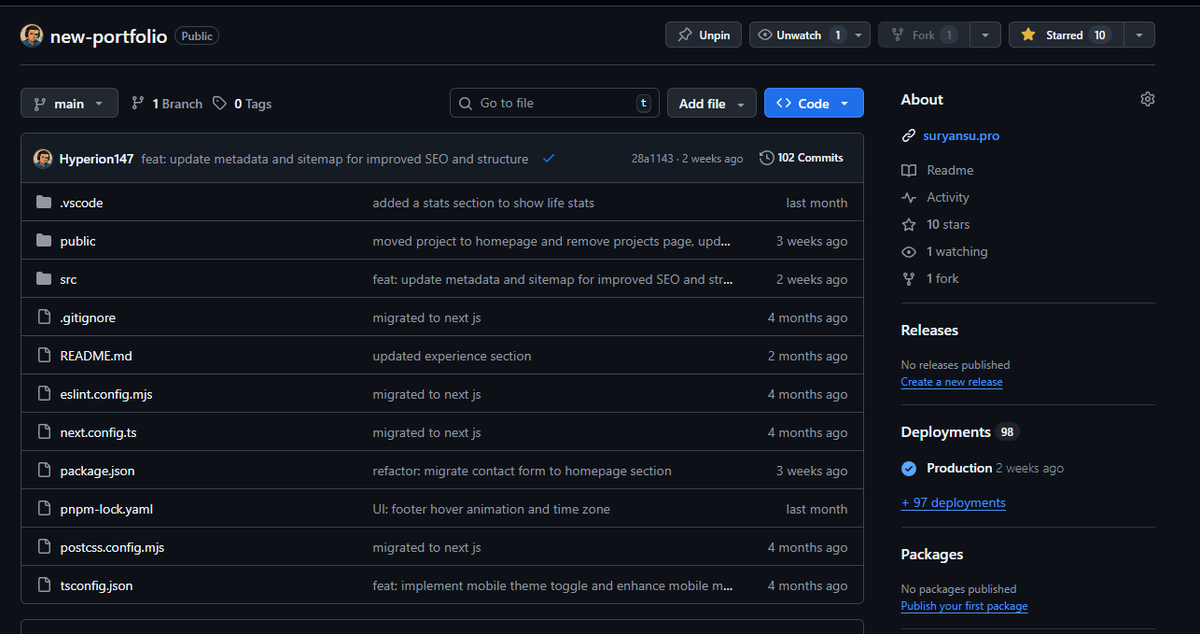Open the 0 Tags link
This screenshot has width=1200, height=634.
(242, 104)
